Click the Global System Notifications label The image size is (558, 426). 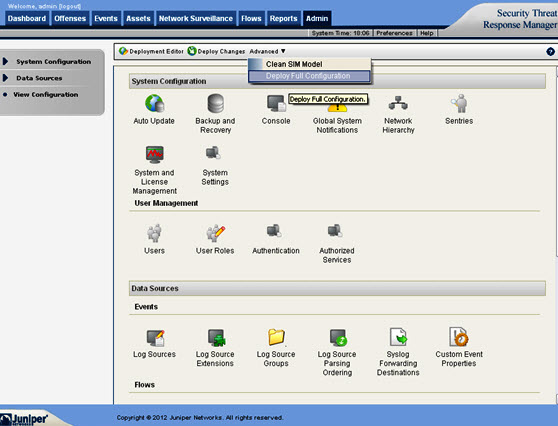tap(337, 126)
